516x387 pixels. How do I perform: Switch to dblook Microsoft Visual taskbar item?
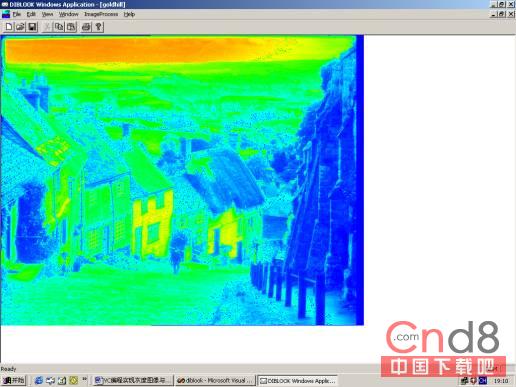pyautogui.click(x=215, y=380)
